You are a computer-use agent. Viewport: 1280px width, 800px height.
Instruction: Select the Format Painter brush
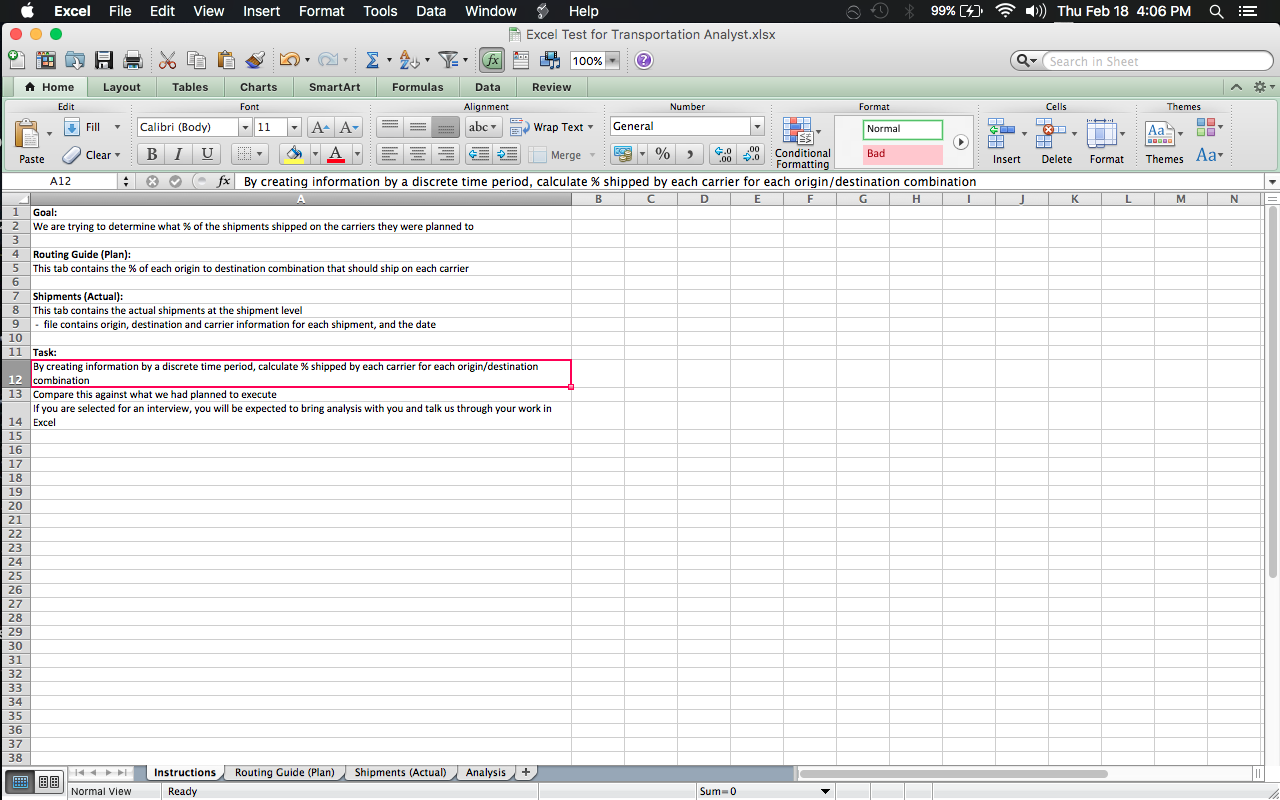coord(254,60)
